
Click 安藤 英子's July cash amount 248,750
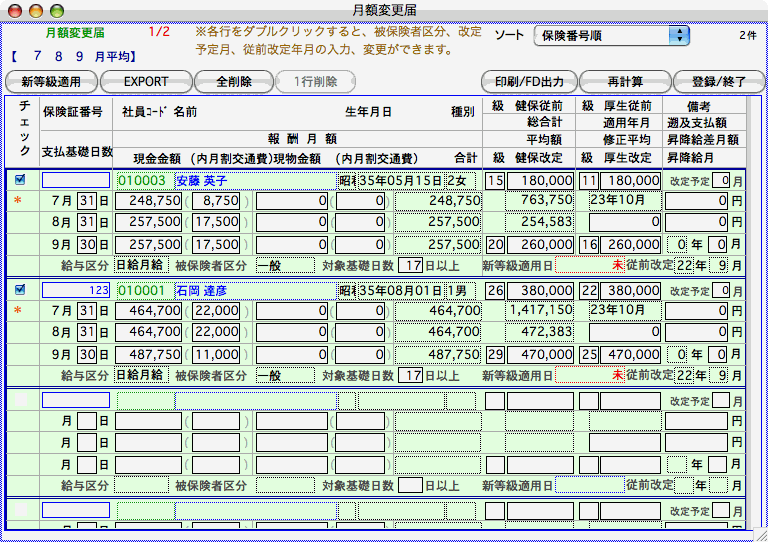[149, 201]
